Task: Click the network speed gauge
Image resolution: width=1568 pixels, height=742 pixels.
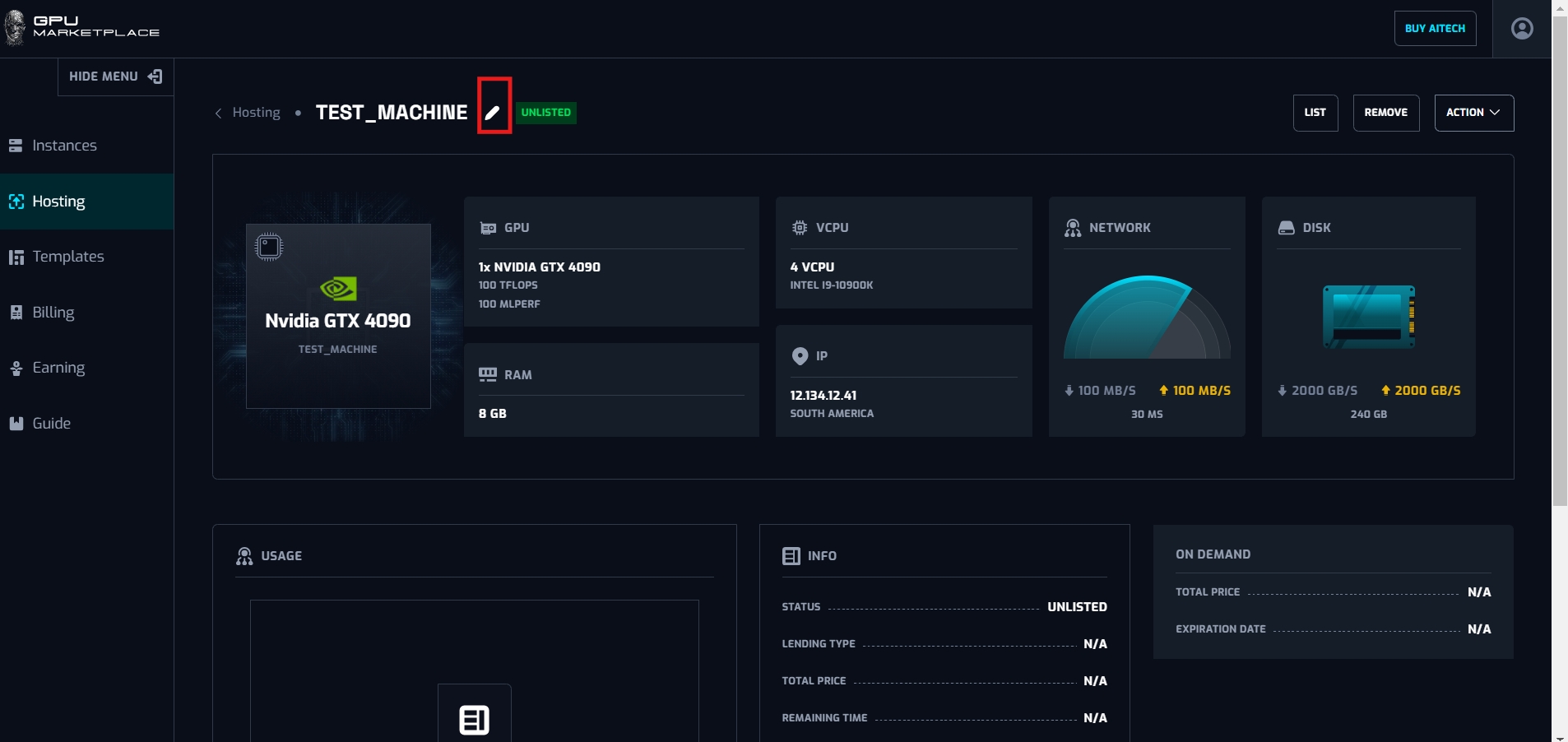Action: coord(1146,318)
